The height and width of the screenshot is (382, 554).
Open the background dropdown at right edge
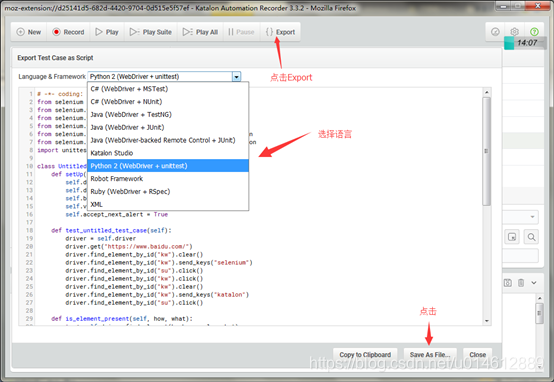[520, 217]
